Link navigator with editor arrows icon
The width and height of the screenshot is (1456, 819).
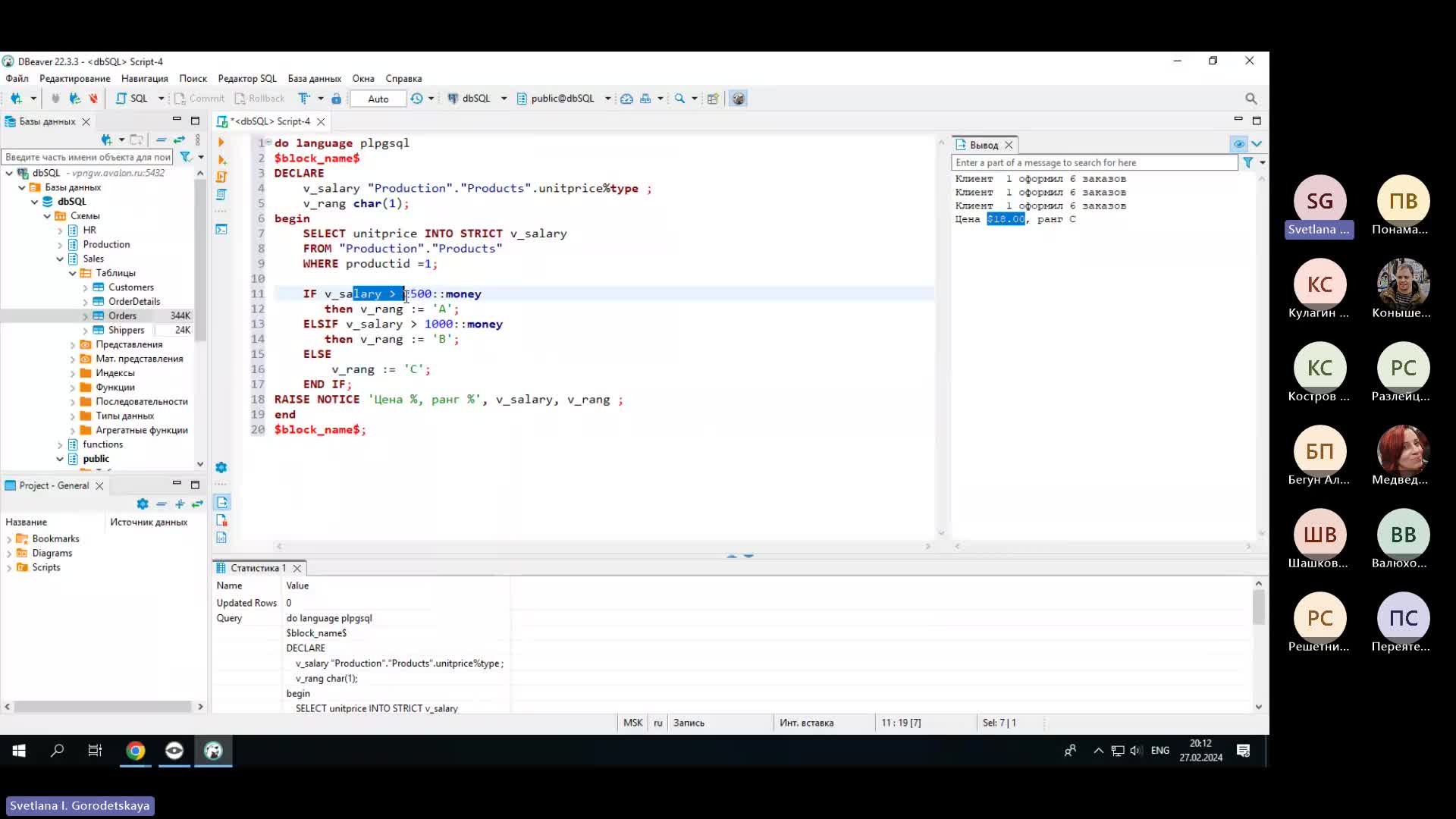(179, 140)
